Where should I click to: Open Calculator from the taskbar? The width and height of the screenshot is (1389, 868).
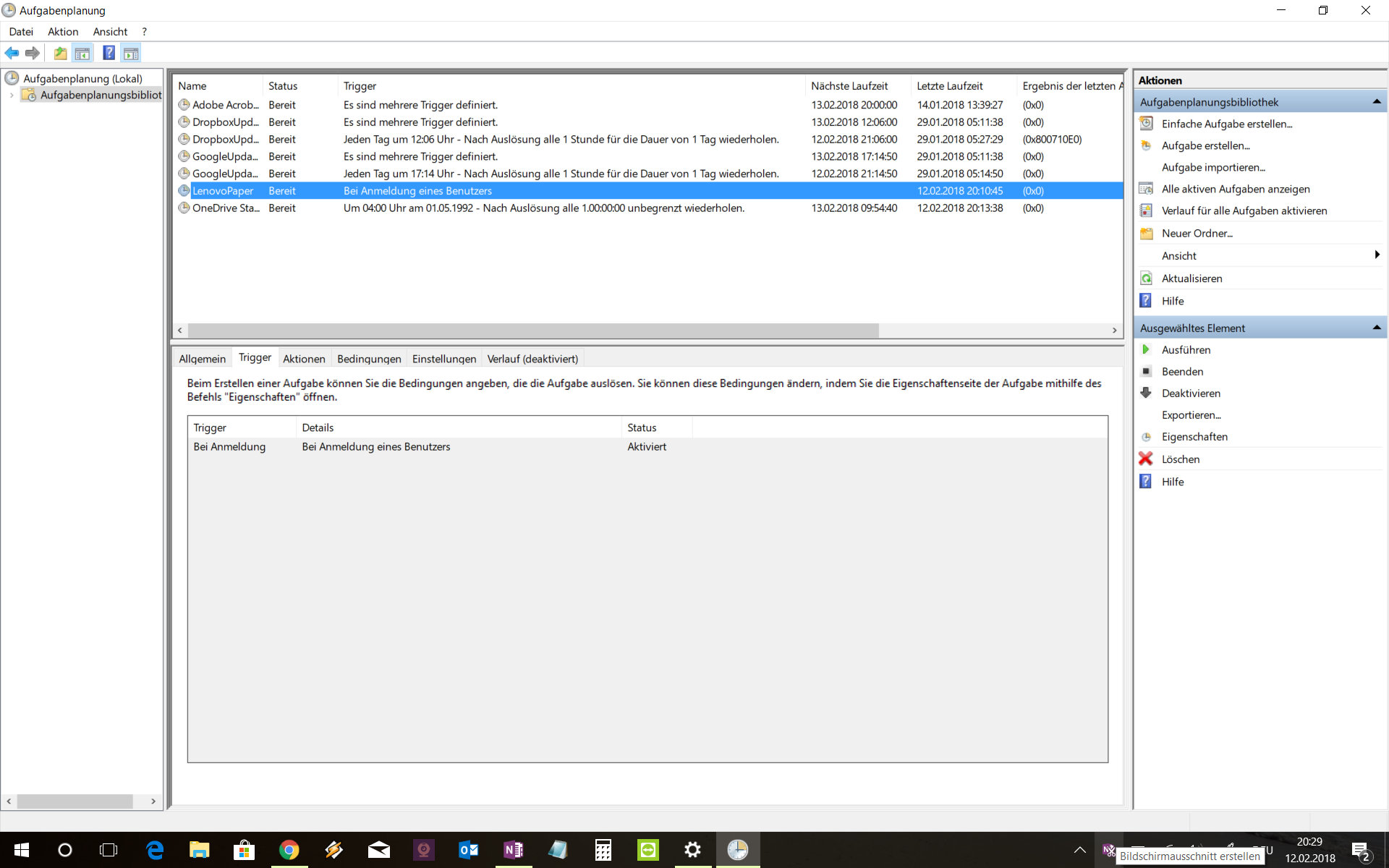[x=603, y=850]
